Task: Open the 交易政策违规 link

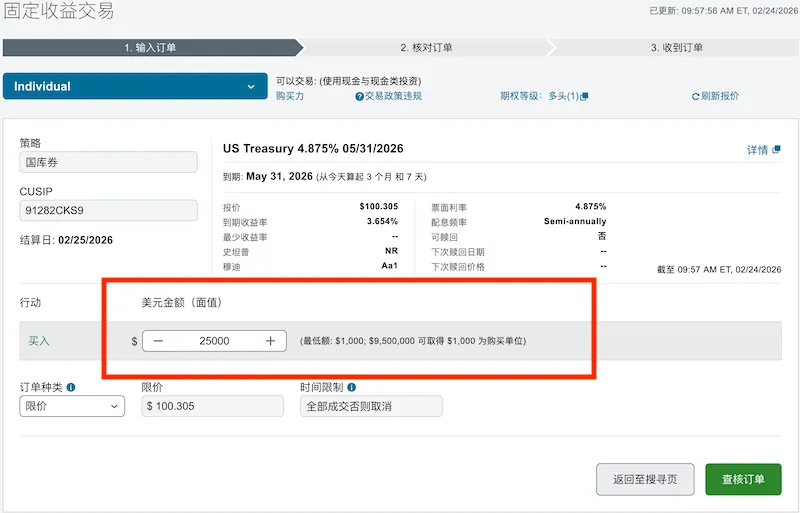Action: click(x=393, y=96)
